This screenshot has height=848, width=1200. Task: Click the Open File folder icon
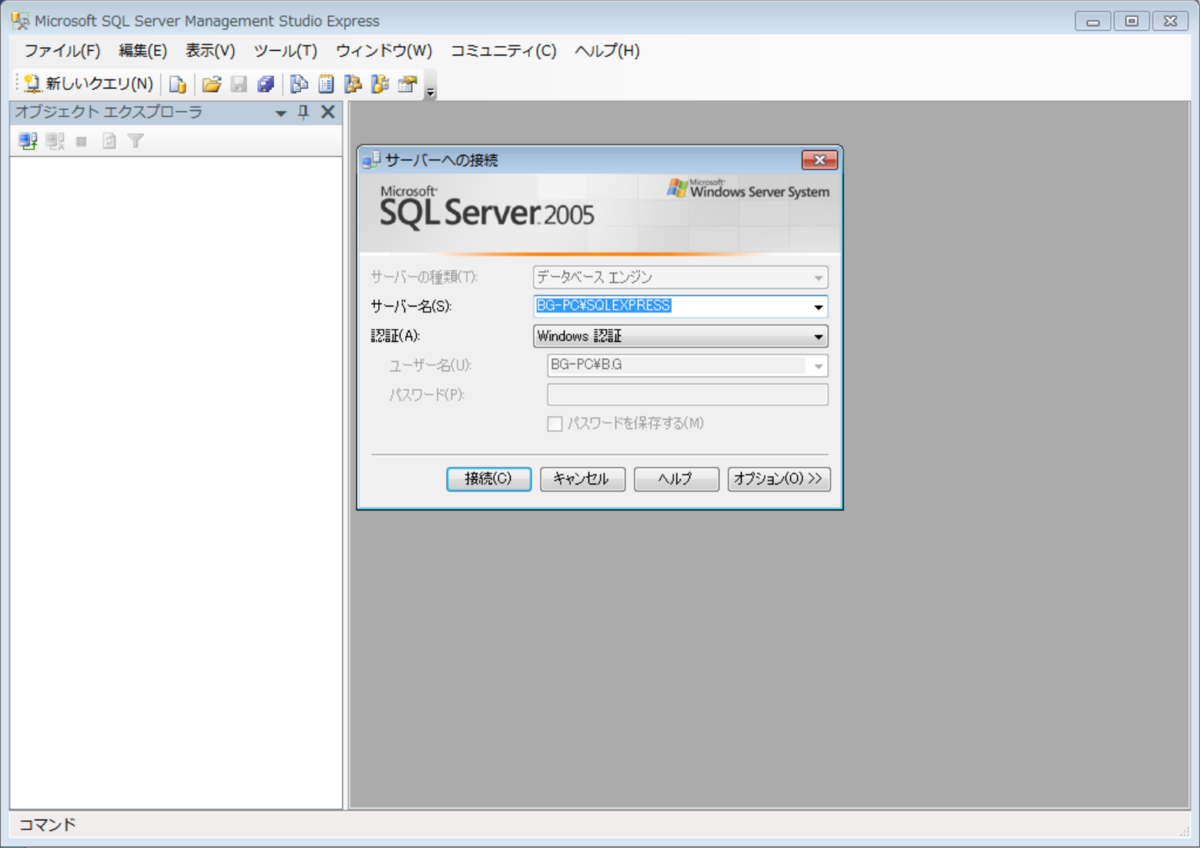coord(211,84)
